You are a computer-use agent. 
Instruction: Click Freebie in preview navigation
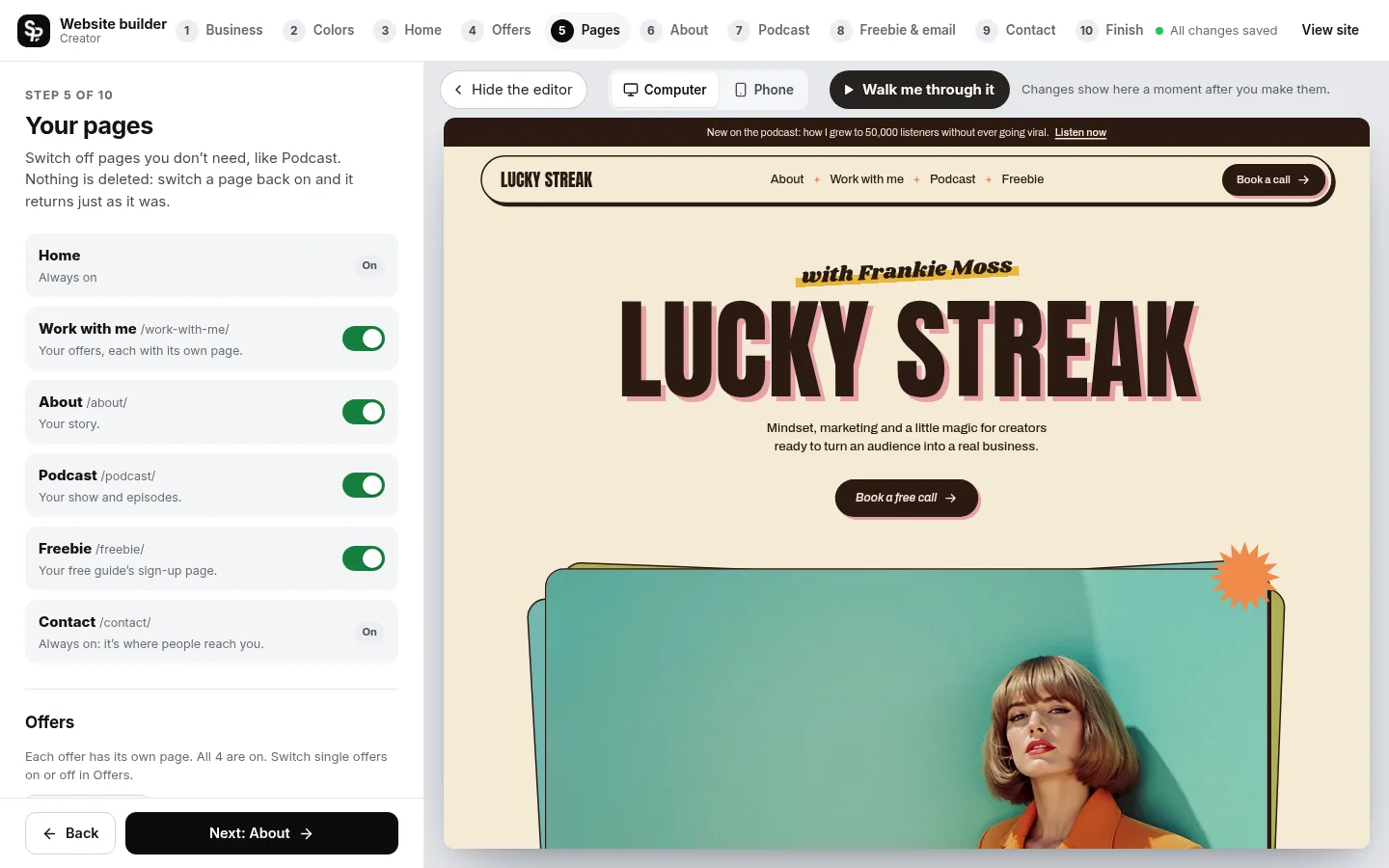[x=1022, y=179]
